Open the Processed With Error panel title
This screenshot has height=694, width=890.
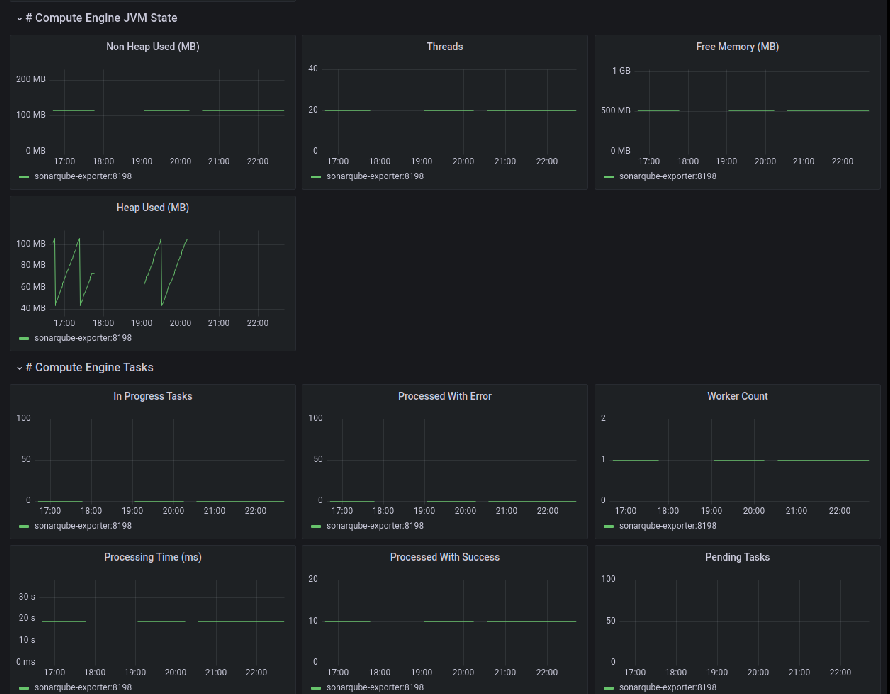[x=444, y=397]
